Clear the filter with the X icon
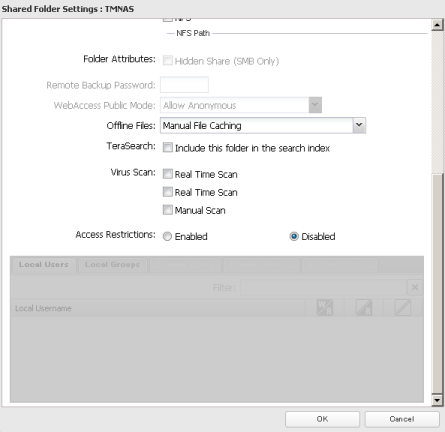 [415, 287]
